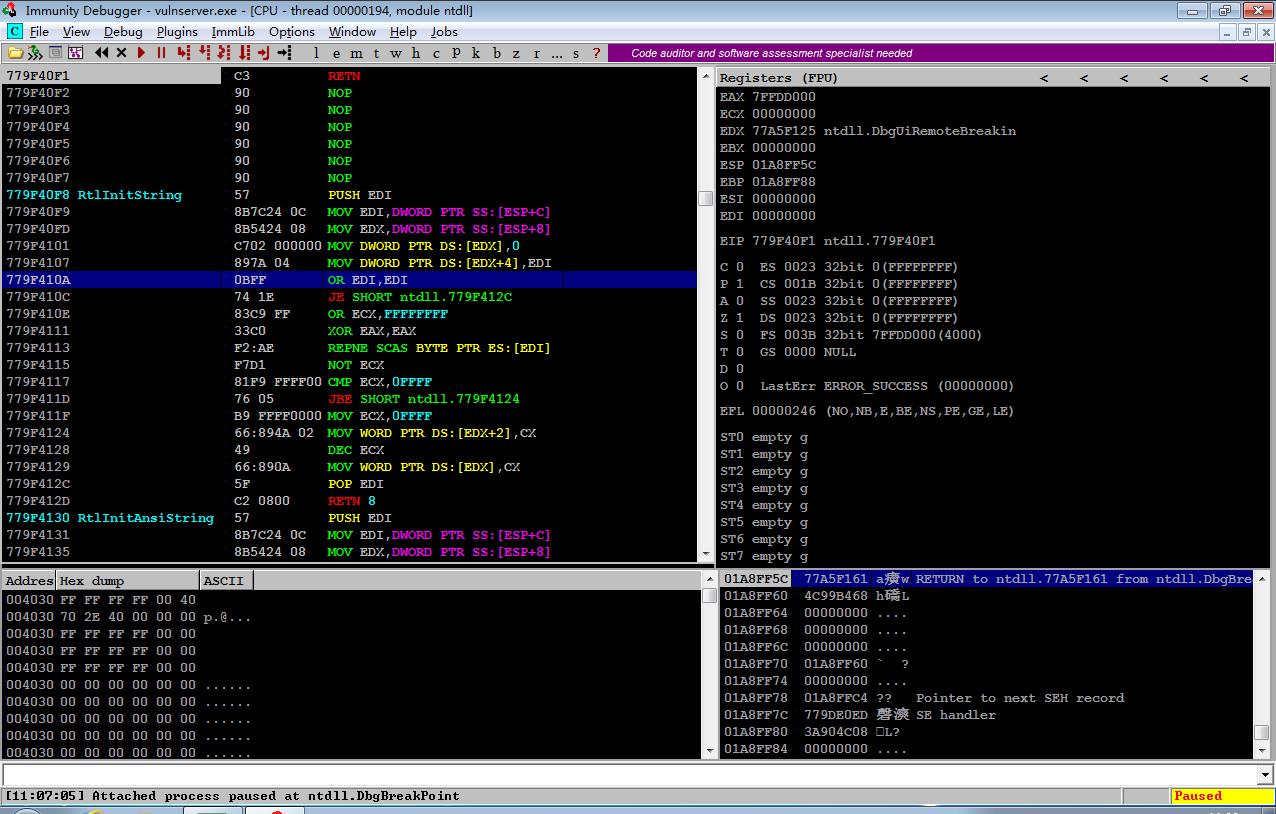This screenshot has height=814, width=1276.
Task: Click the Hex dump column header
Action: [x=127, y=581]
